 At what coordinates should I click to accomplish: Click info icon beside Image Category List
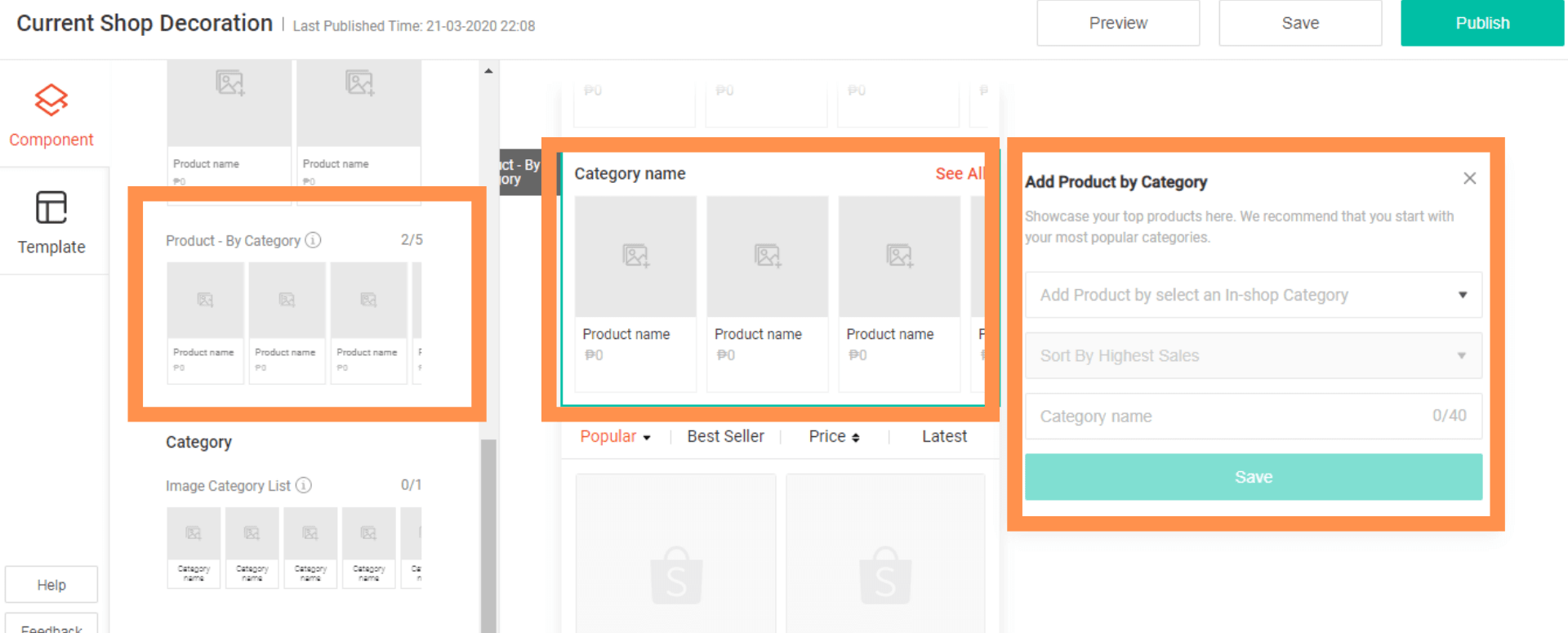click(303, 485)
